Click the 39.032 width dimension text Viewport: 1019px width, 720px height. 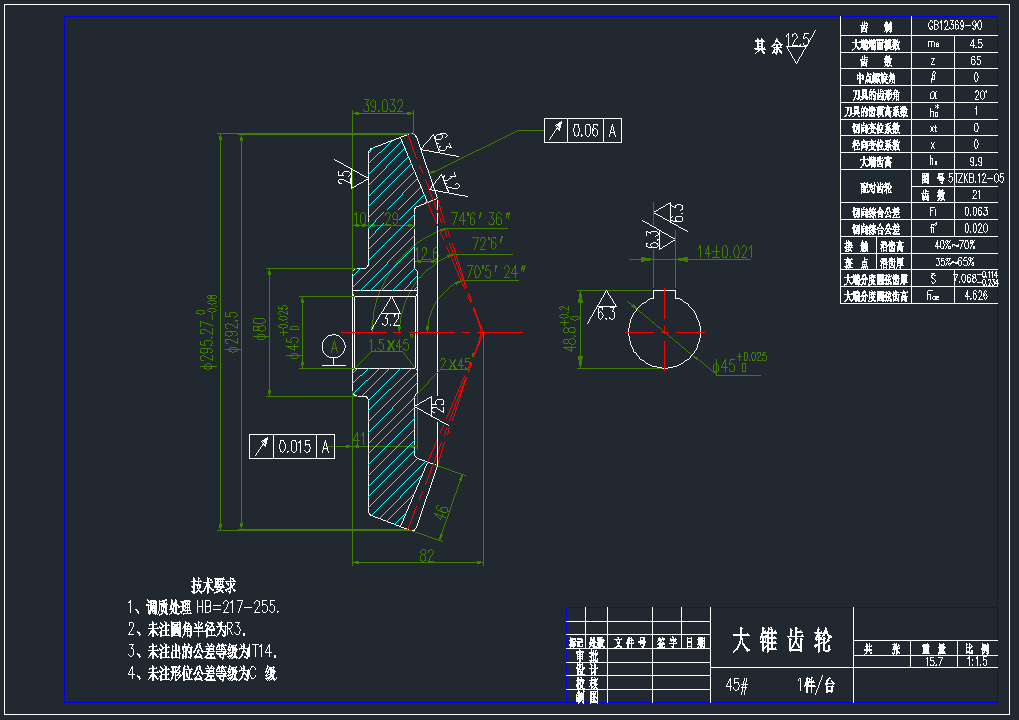pos(383,106)
